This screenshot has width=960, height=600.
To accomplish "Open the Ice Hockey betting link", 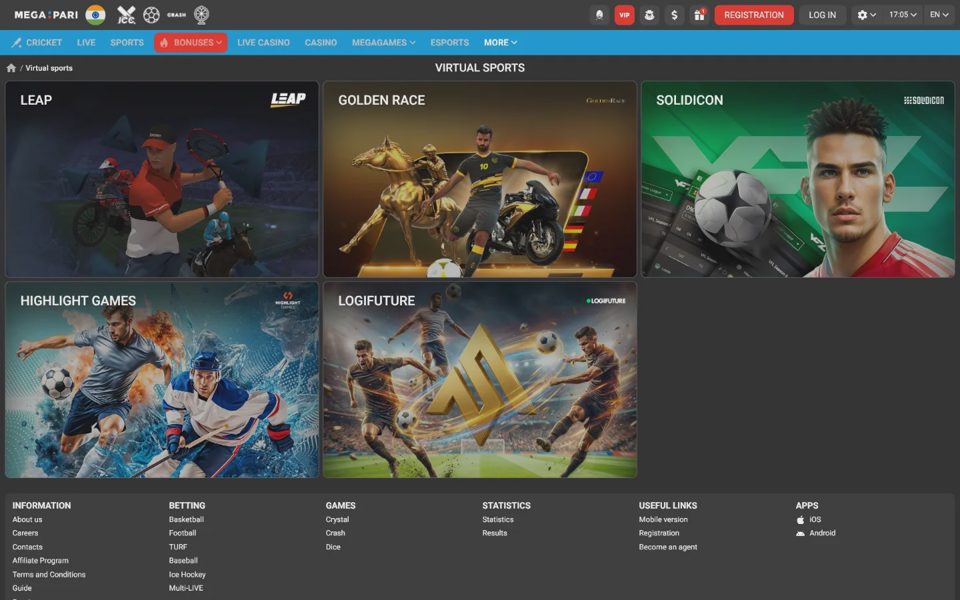I will coord(187,574).
